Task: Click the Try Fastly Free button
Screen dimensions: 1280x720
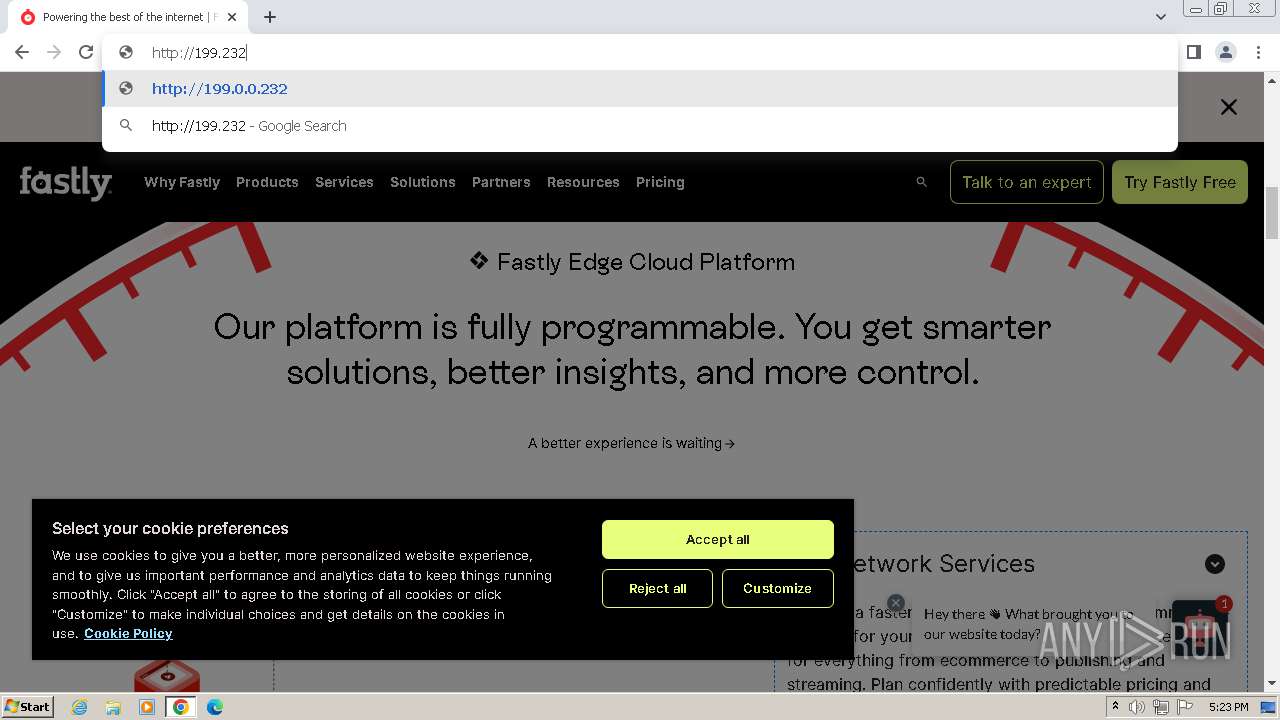Action: click(x=1179, y=182)
